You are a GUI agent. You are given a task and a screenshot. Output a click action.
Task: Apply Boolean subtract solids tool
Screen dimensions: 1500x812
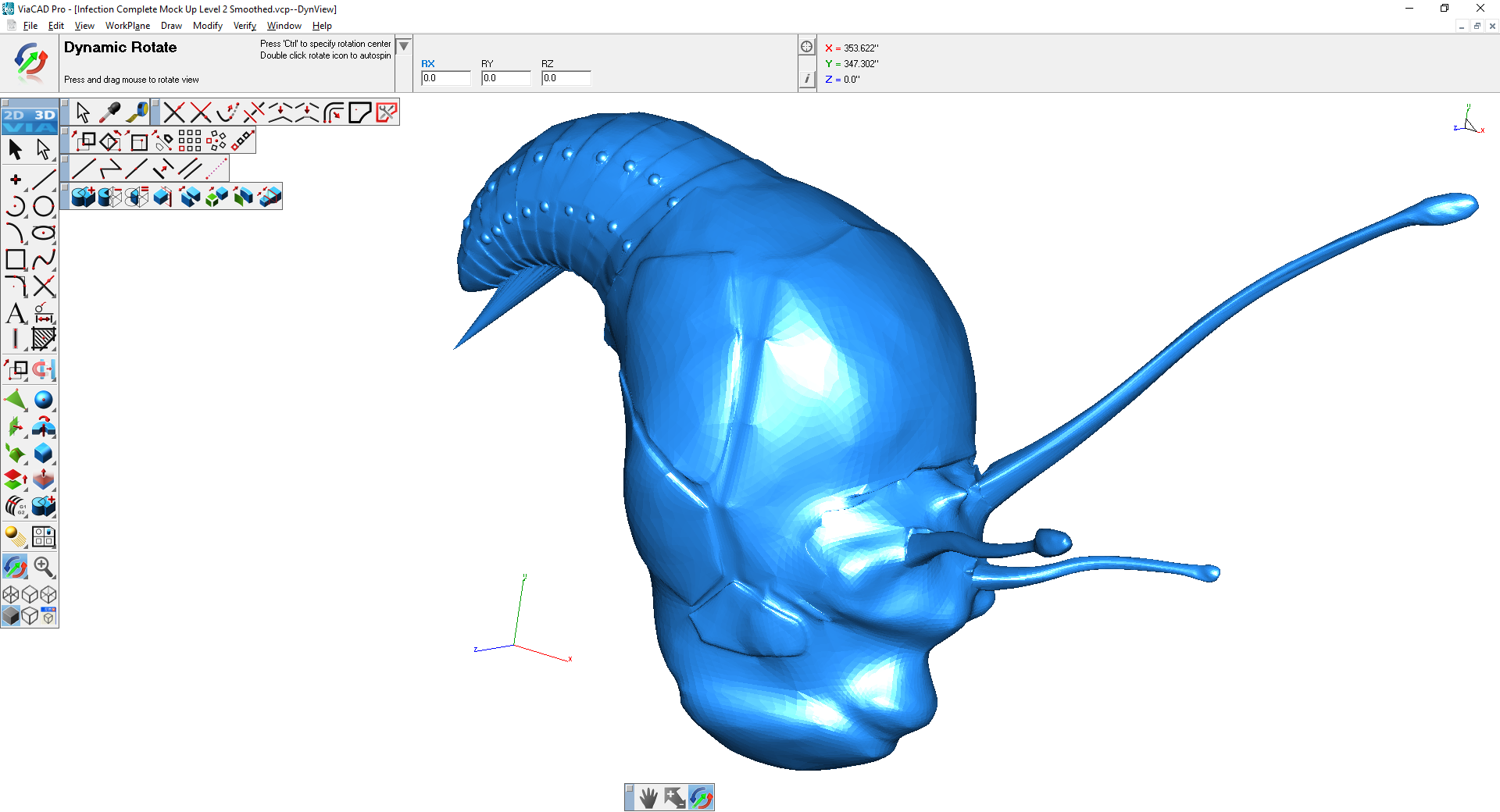110,197
